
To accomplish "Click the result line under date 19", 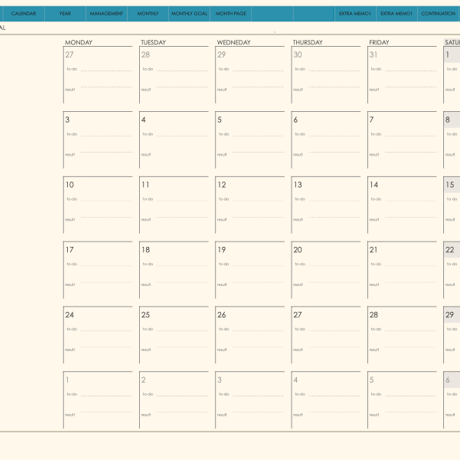I will (x=258, y=282).
